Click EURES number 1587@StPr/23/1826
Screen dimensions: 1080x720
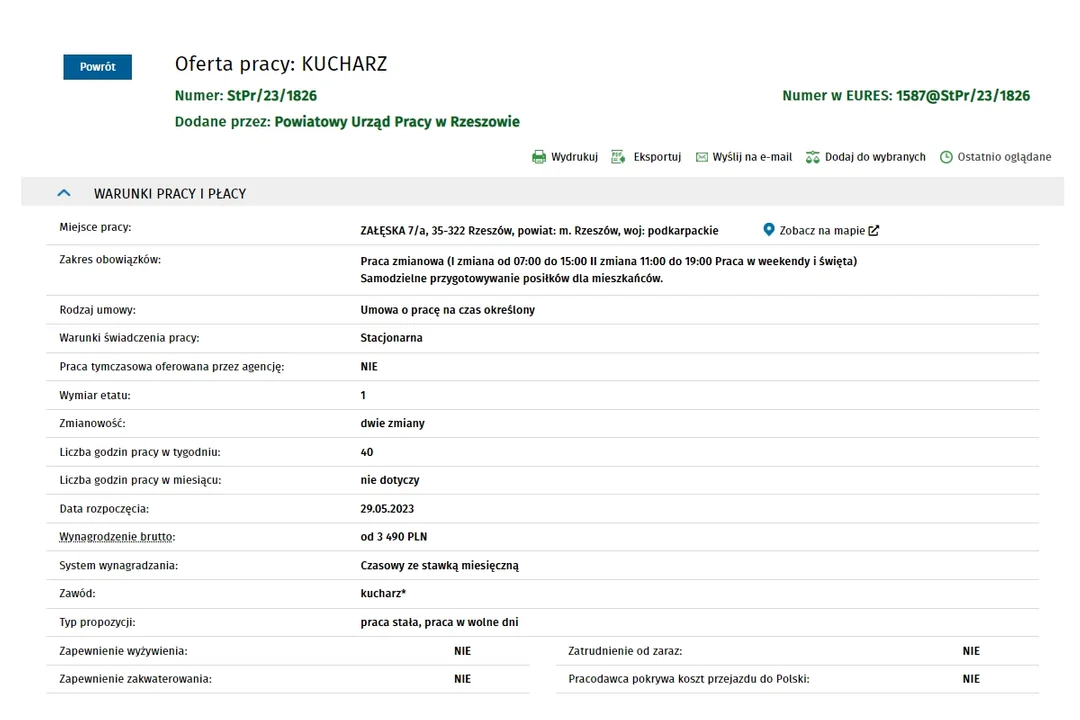click(x=962, y=96)
